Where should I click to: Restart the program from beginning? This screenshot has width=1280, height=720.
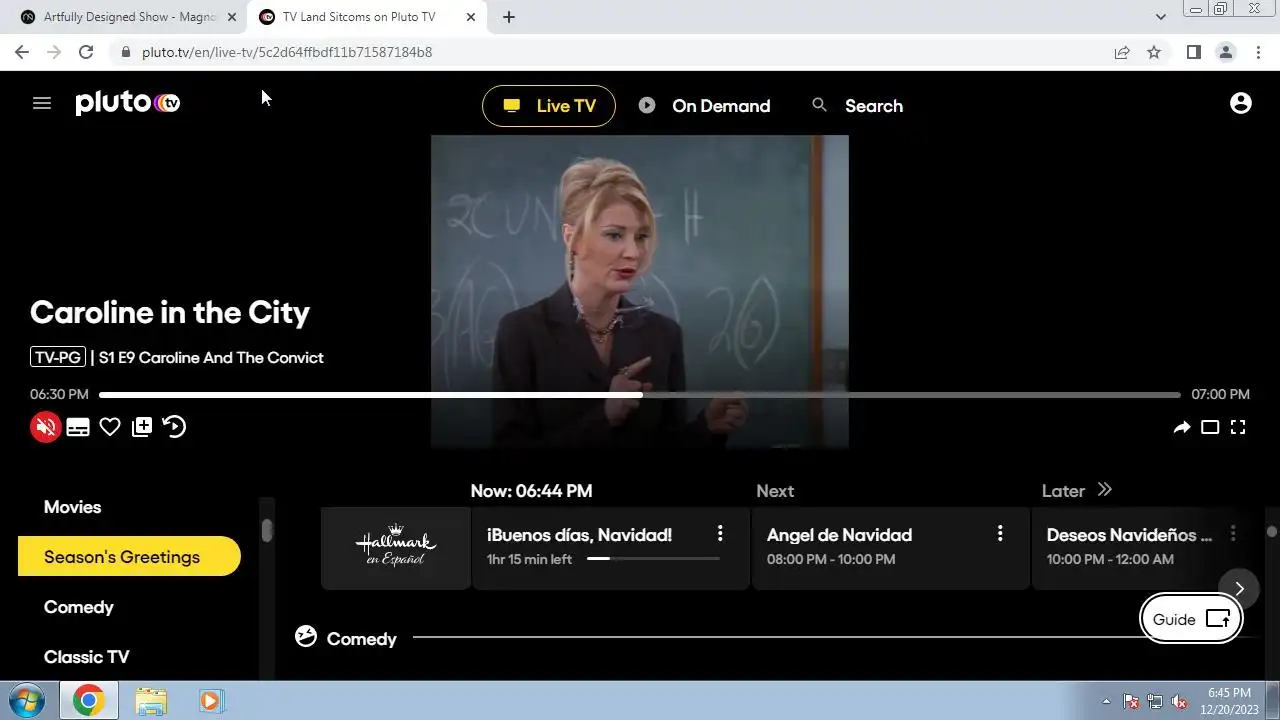(x=174, y=427)
